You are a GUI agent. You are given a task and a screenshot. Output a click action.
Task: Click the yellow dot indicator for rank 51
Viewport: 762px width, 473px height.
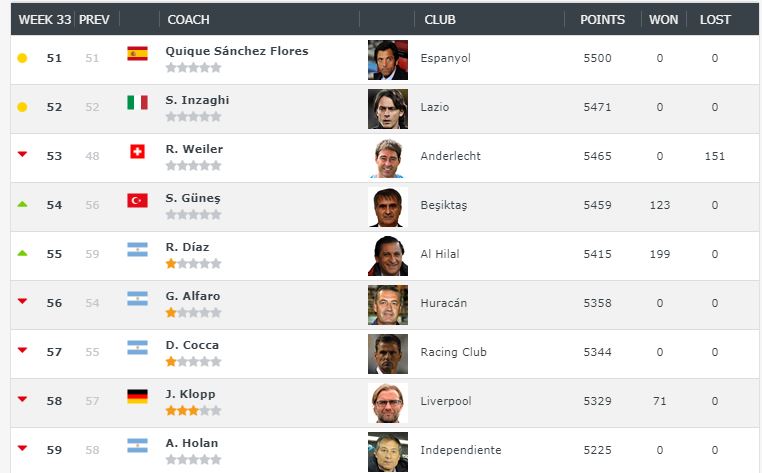click(22, 58)
